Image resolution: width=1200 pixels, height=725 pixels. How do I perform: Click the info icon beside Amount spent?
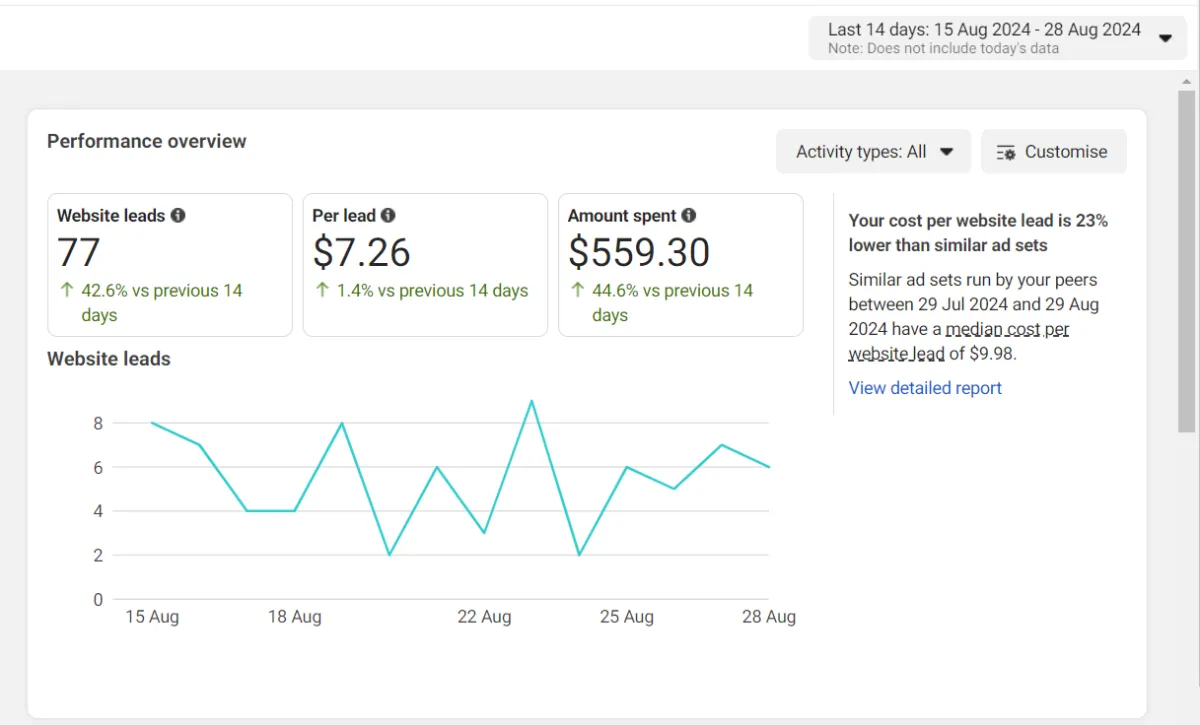pyautogui.click(x=689, y=215)
